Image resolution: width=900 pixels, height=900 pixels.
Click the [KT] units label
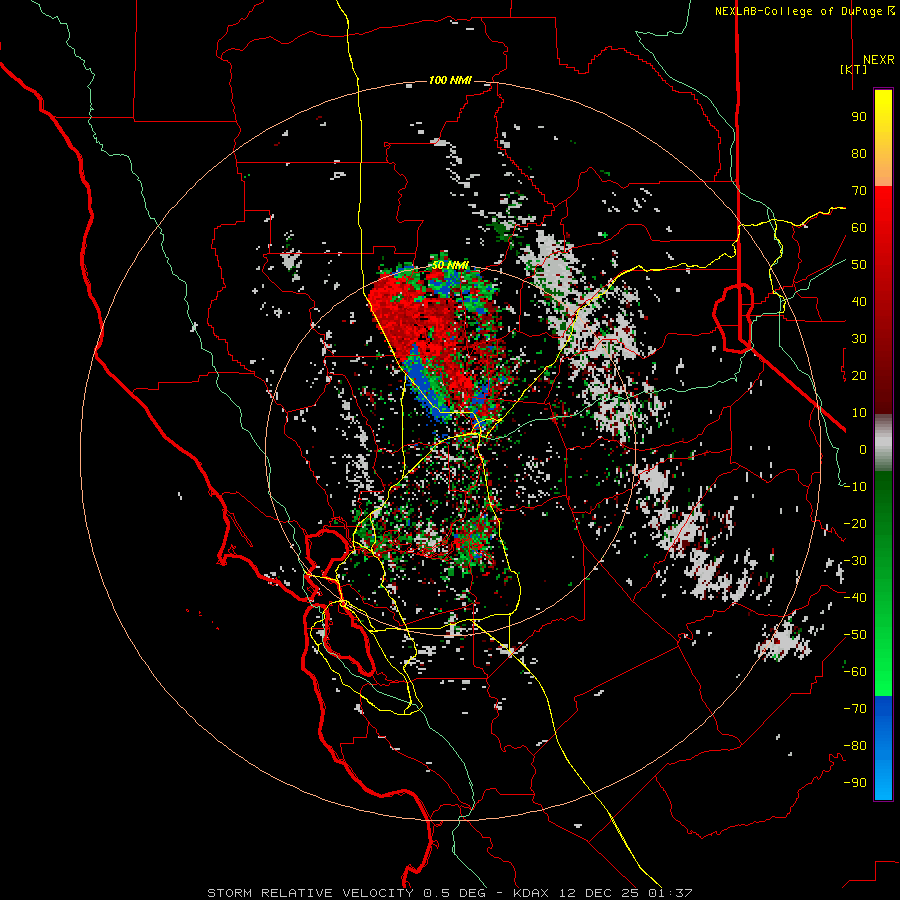click(x=854, y=69)
